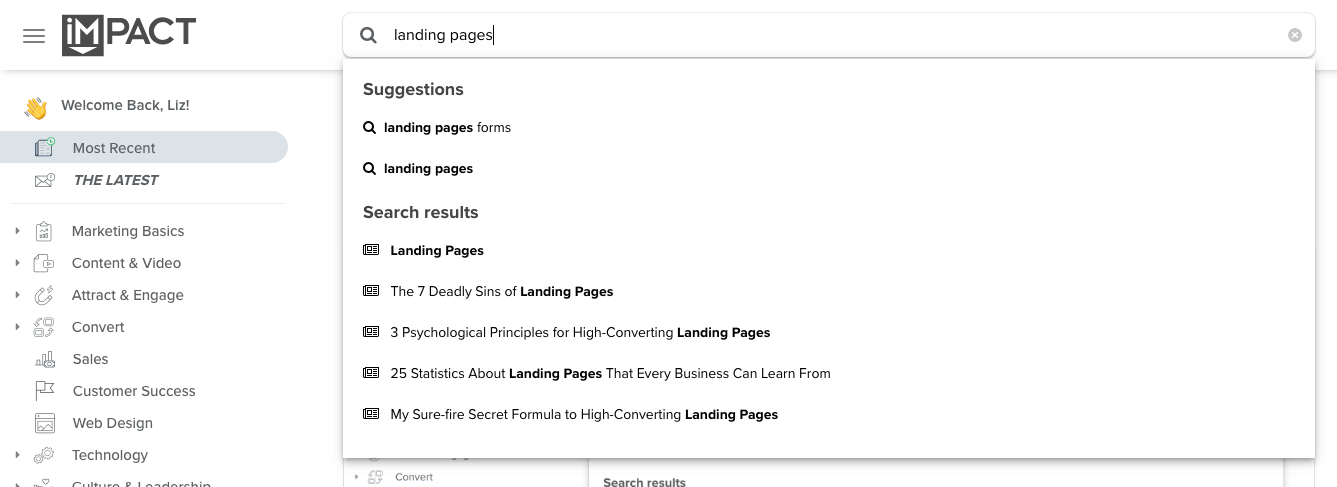The image size is (1337, 487).
Task: Open '25 Statistics About Landing Pages' result
Action: coord(610,374)
